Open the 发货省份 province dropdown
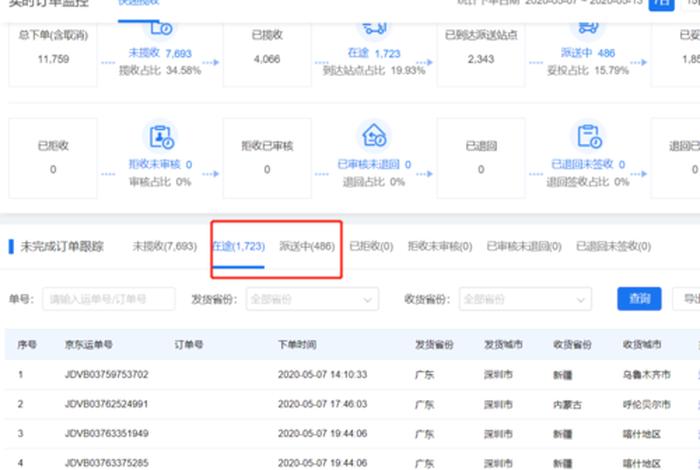 click(312, 299)
